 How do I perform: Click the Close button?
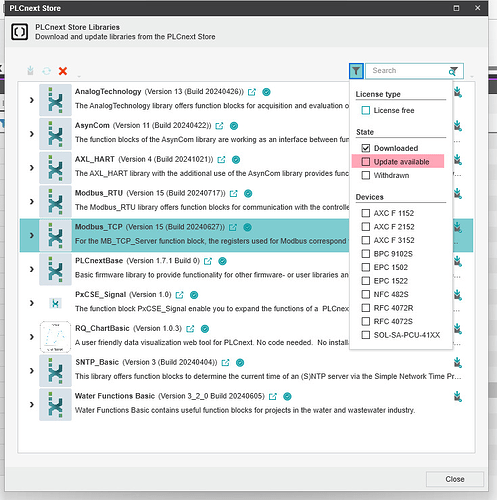point(455,479)
